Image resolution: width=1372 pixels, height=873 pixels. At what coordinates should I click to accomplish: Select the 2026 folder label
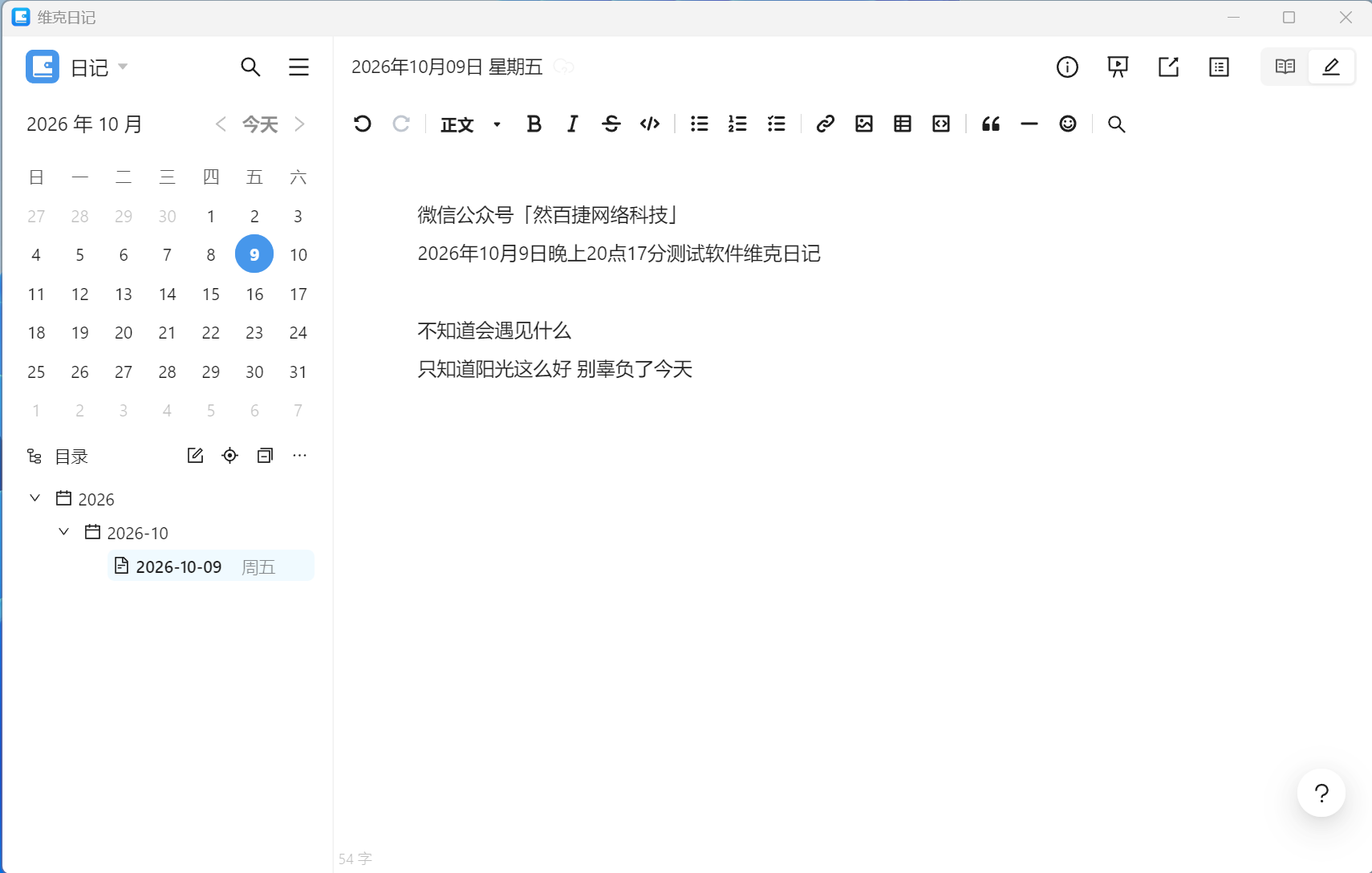[x=96, y=499]
